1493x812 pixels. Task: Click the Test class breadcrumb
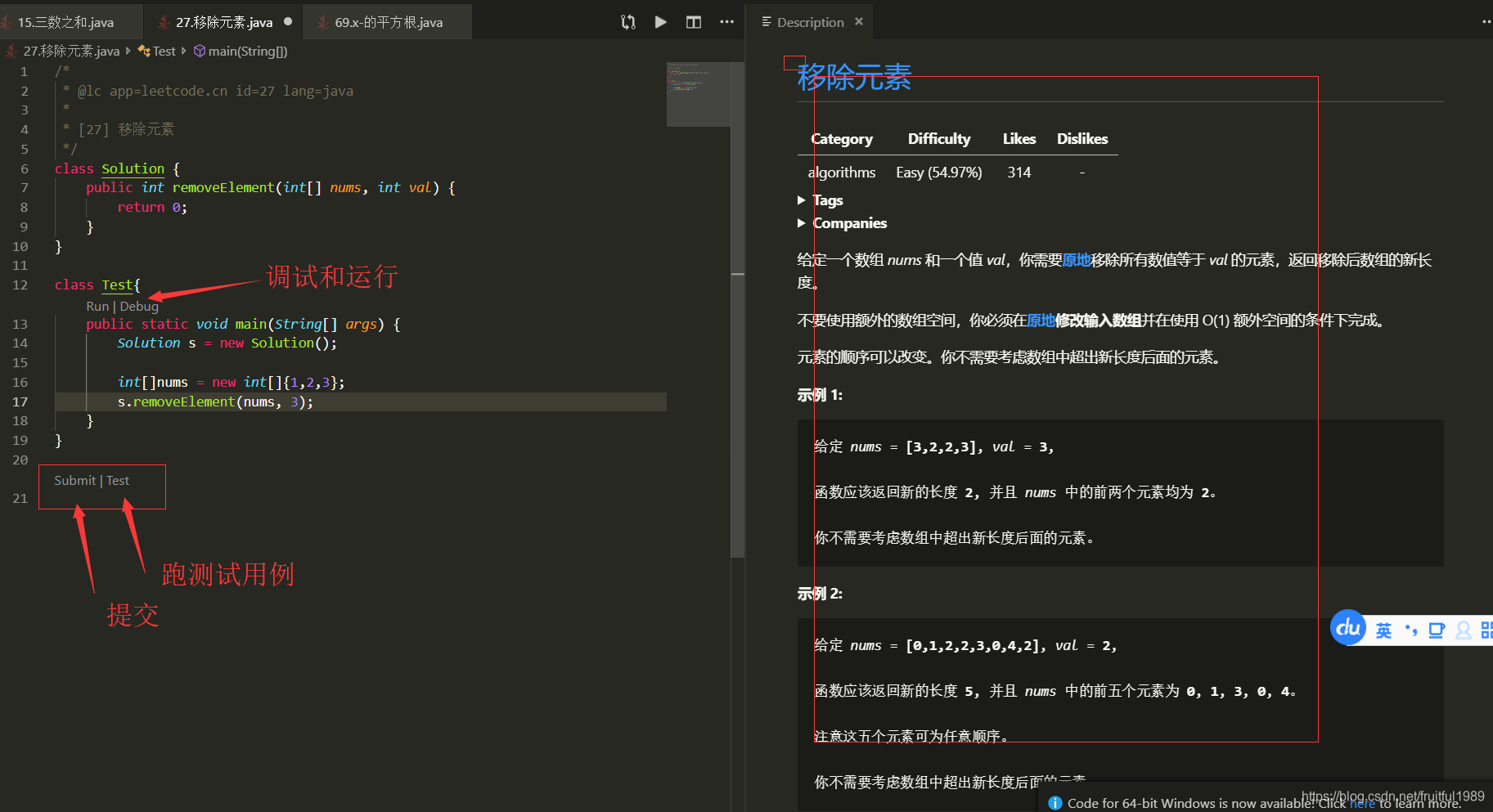[x=164, y=51]
